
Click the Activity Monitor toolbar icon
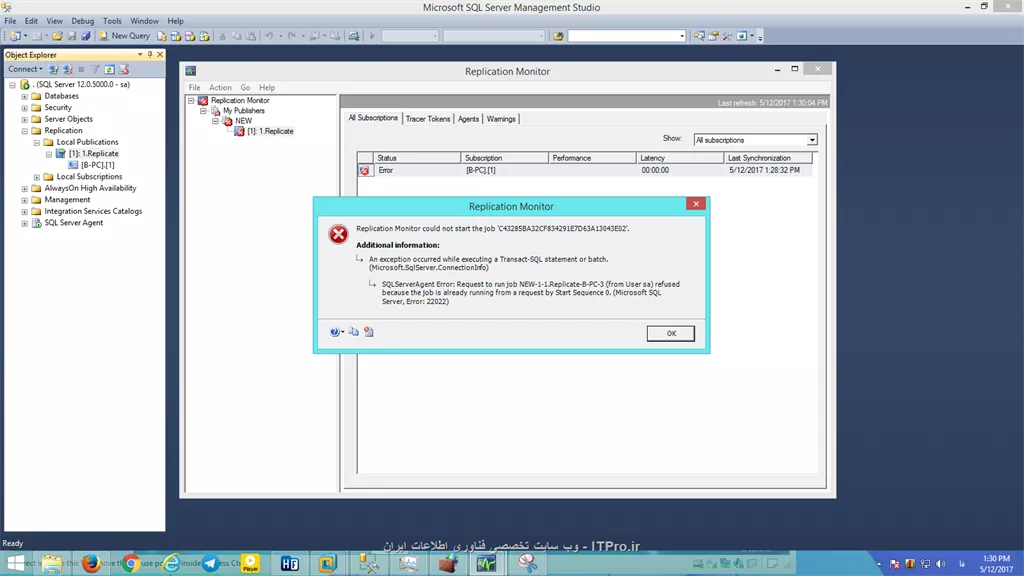353,36
